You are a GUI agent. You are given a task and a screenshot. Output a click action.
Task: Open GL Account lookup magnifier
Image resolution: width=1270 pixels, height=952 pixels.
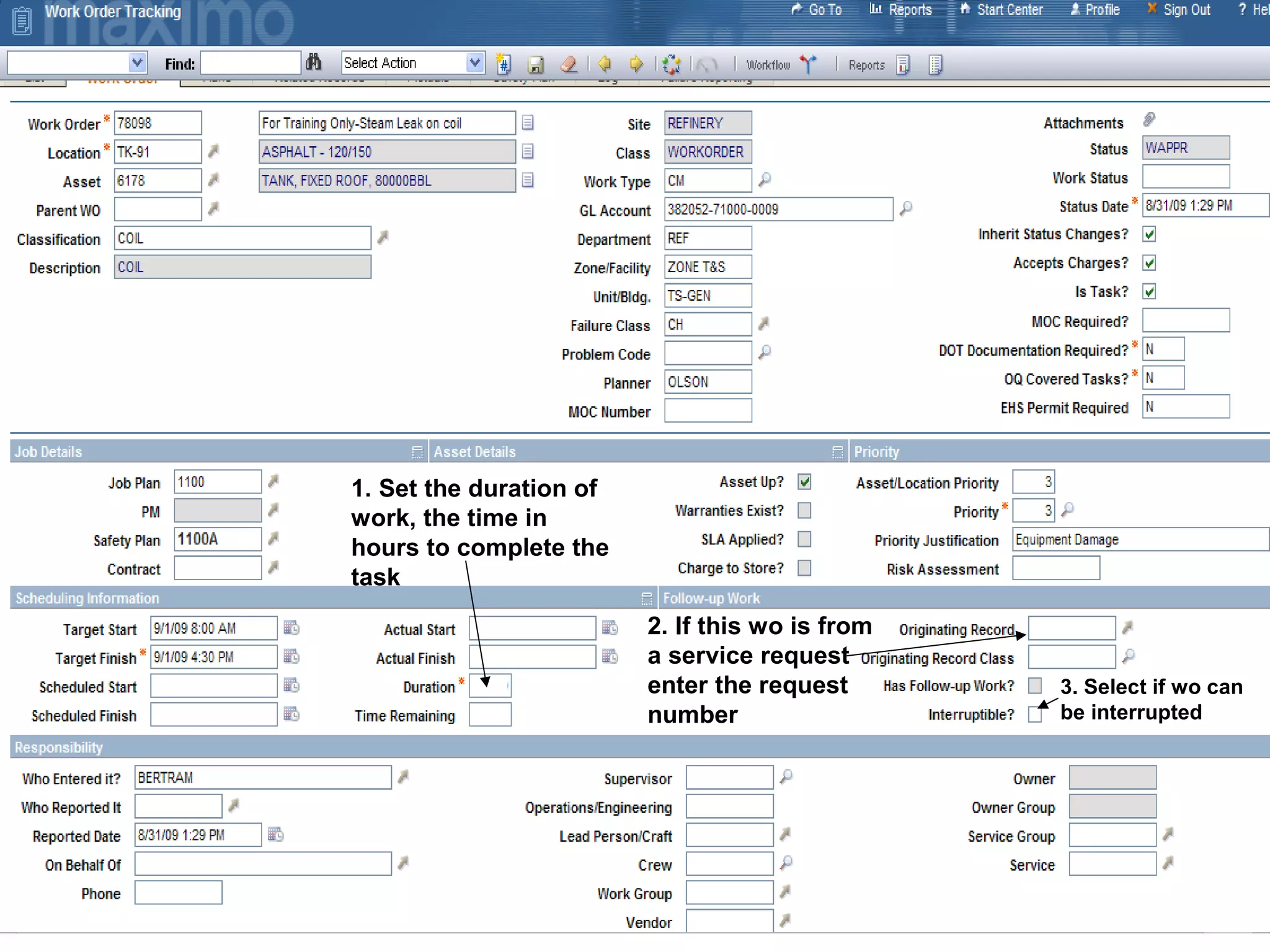pos(906,208)
